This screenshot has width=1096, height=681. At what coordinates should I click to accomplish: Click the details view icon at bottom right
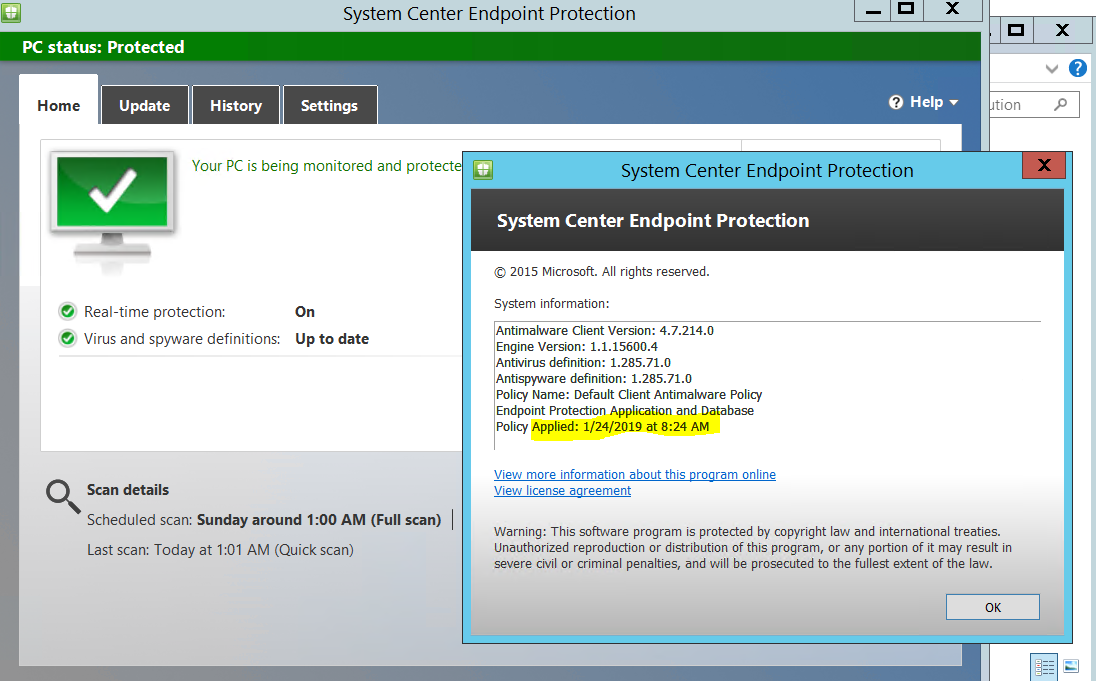(1044, 666)
